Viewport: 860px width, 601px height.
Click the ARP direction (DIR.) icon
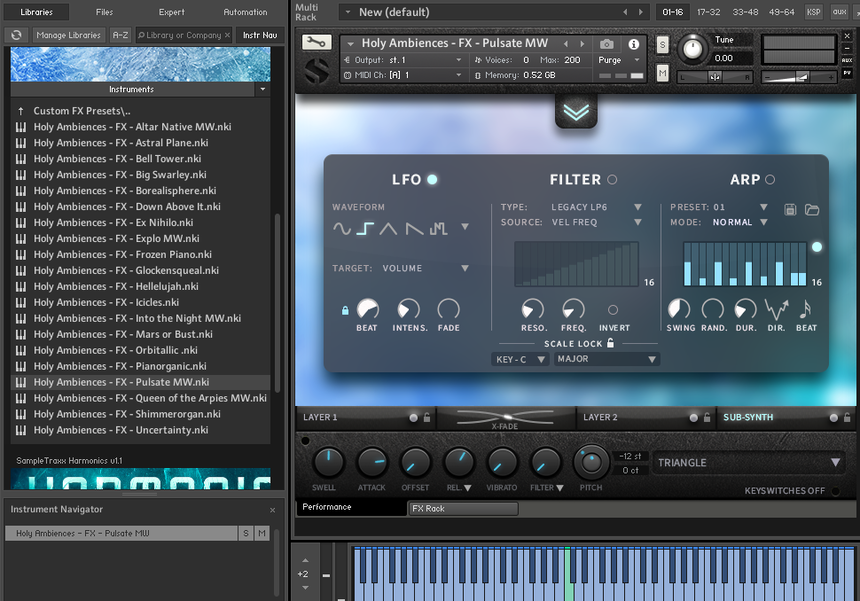click(x=777, y=310)
